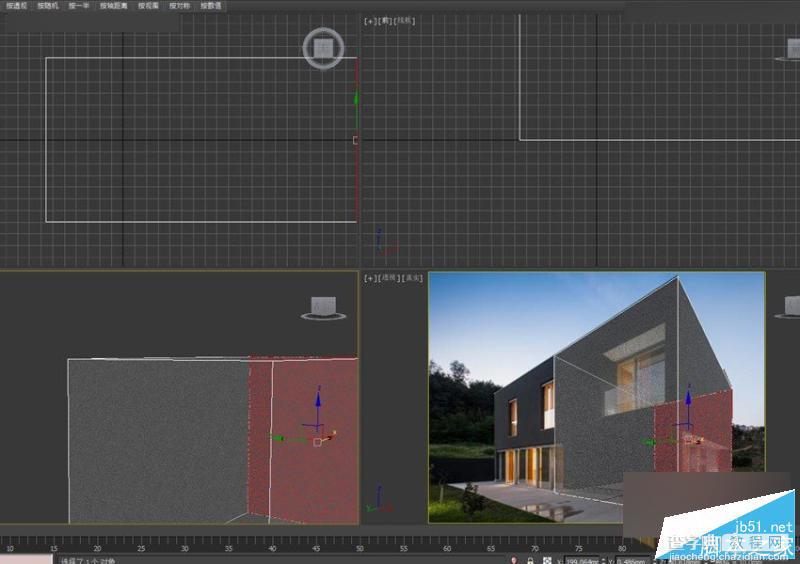Image resolution: width=800 pixels, height=564 pixels.
Task: Click frame 80 on the timeline
Action: point(621,549)
